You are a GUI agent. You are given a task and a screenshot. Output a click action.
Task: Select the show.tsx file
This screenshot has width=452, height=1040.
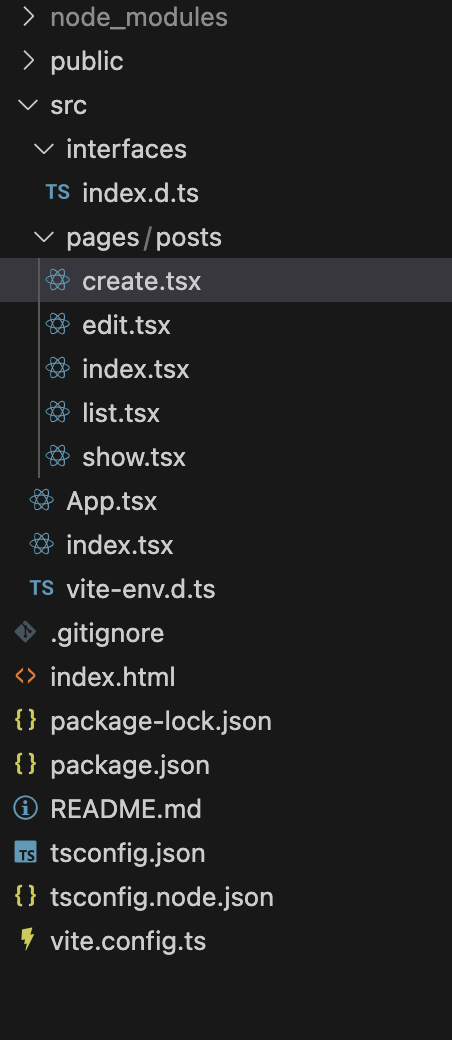pyautogui.click(x=226, y=456)
